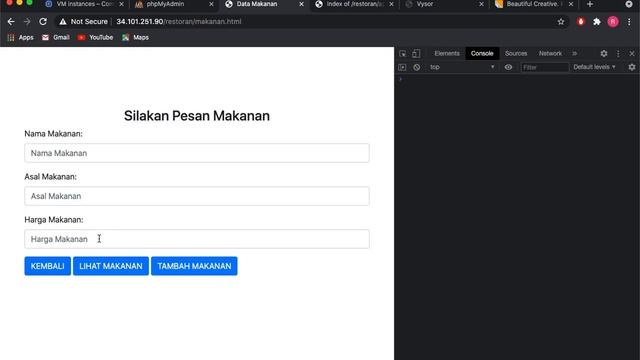The image size is (640, 360).
Task: Click the Silakan Pesan Makanan heading
Action: tap(197, 116)
